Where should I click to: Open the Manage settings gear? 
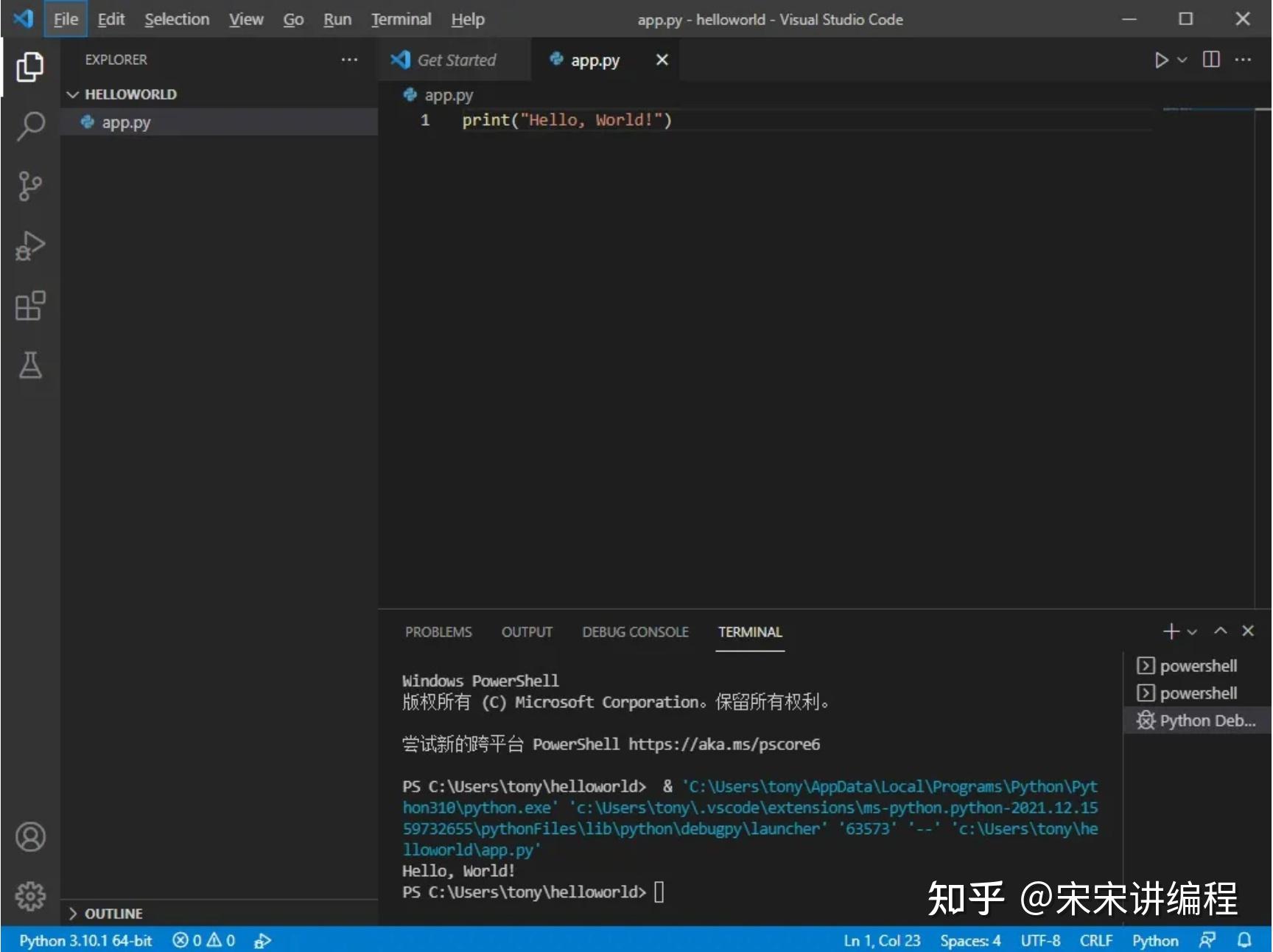[30, 896]
